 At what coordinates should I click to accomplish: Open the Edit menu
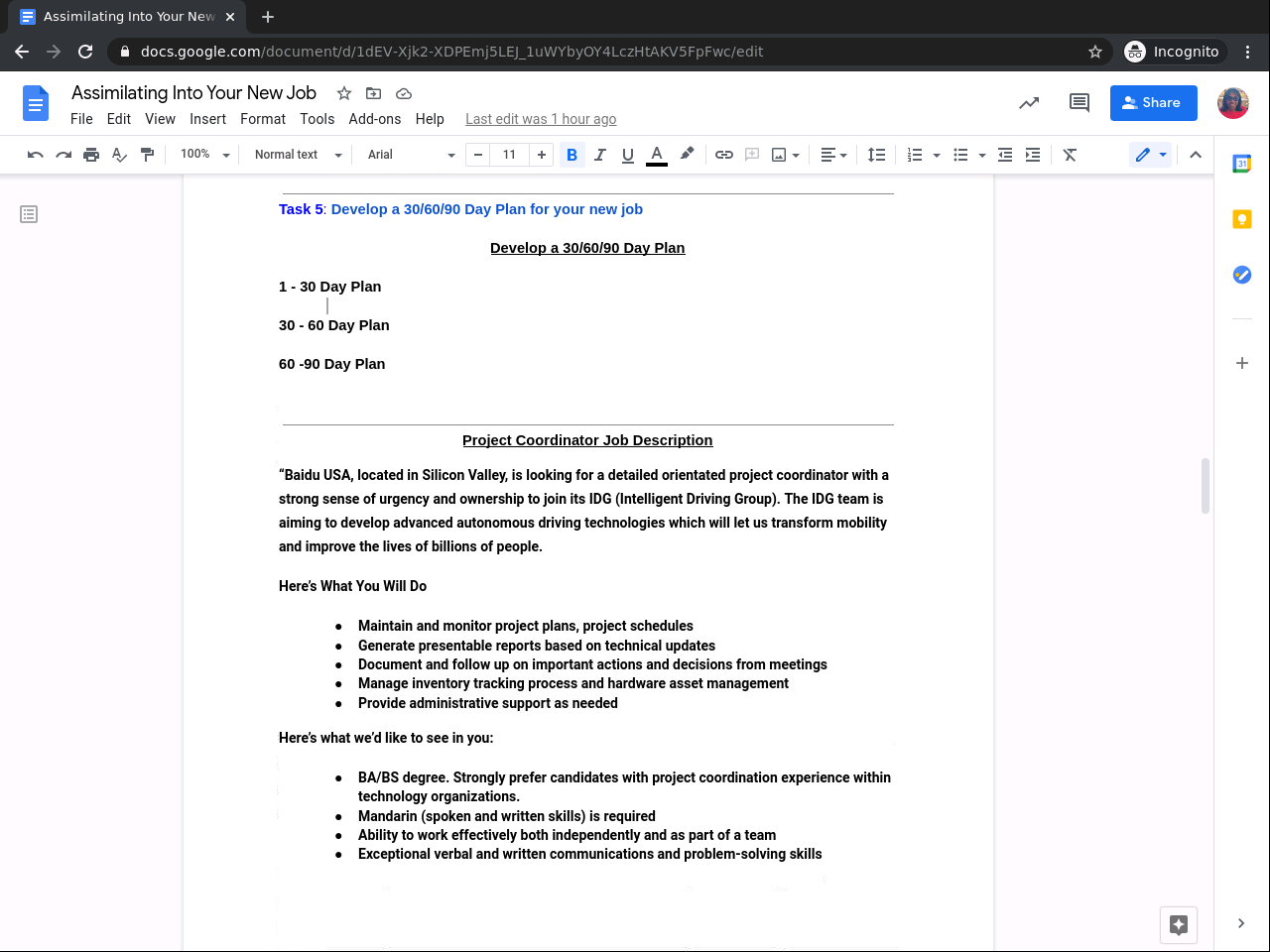pyautogui.click(x=119, y=119)
